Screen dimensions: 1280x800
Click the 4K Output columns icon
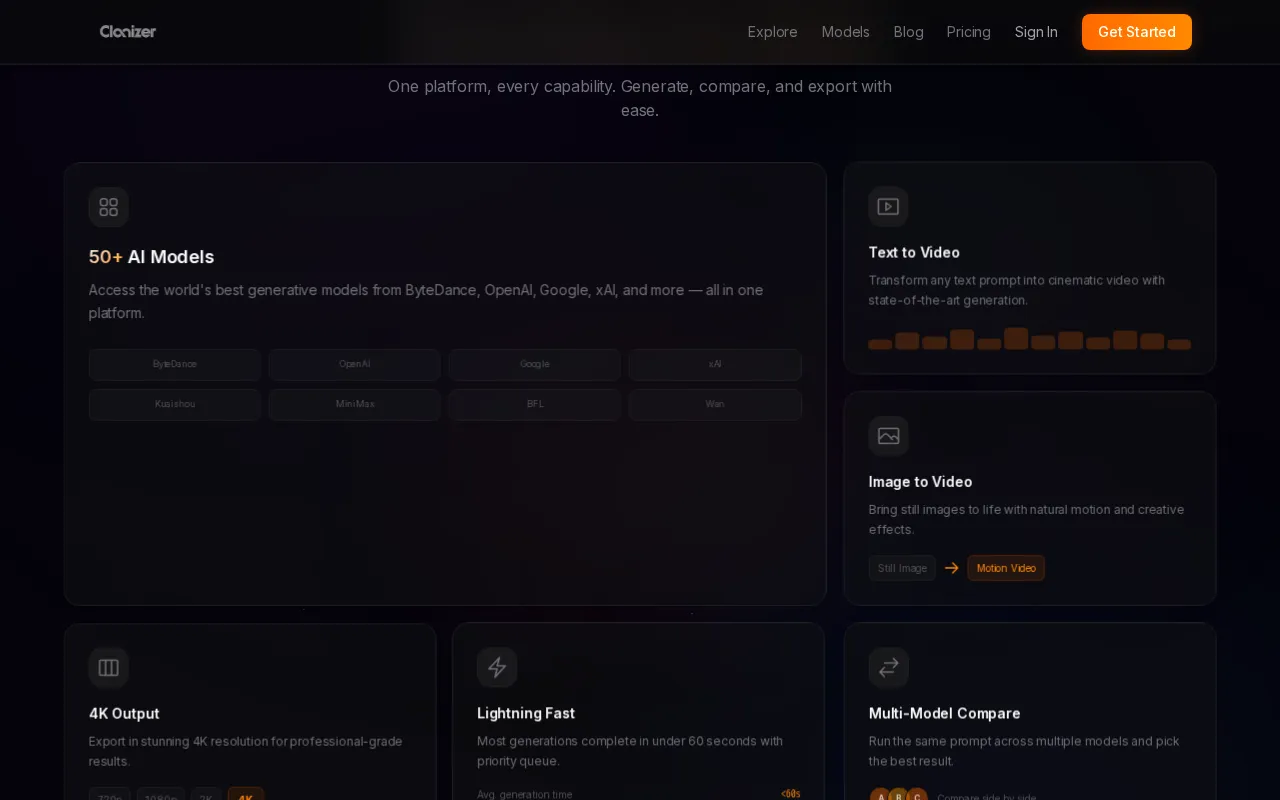pos(109,667)
